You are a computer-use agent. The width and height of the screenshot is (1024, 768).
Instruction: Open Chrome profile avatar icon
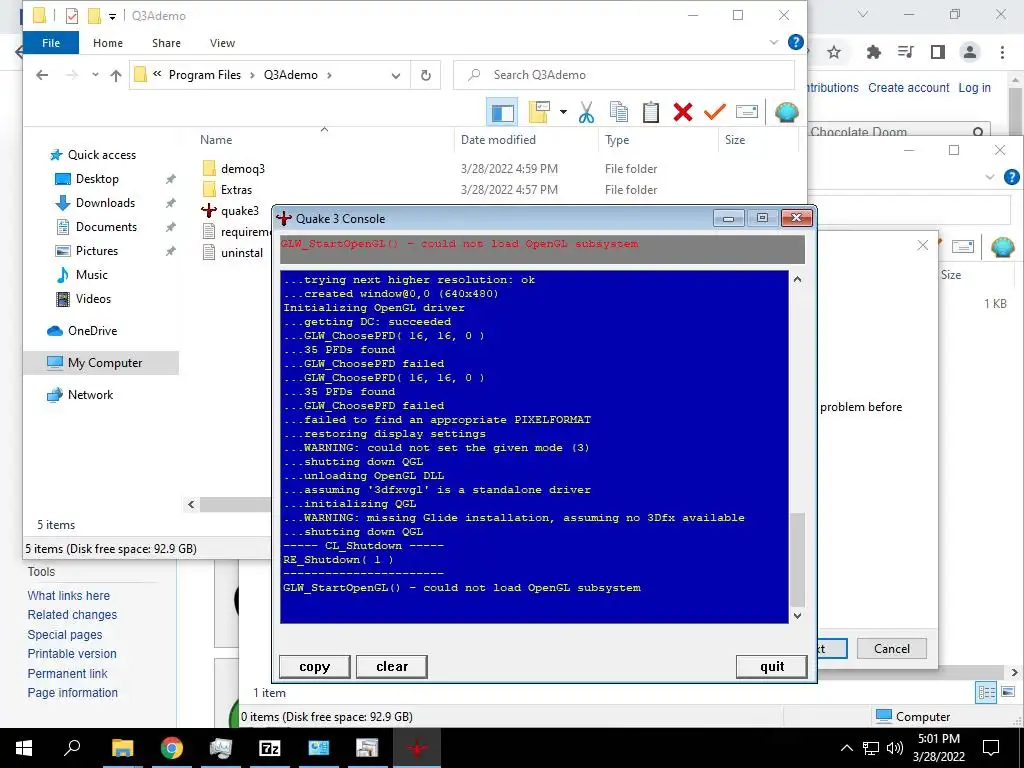click(x=970, y=52)
